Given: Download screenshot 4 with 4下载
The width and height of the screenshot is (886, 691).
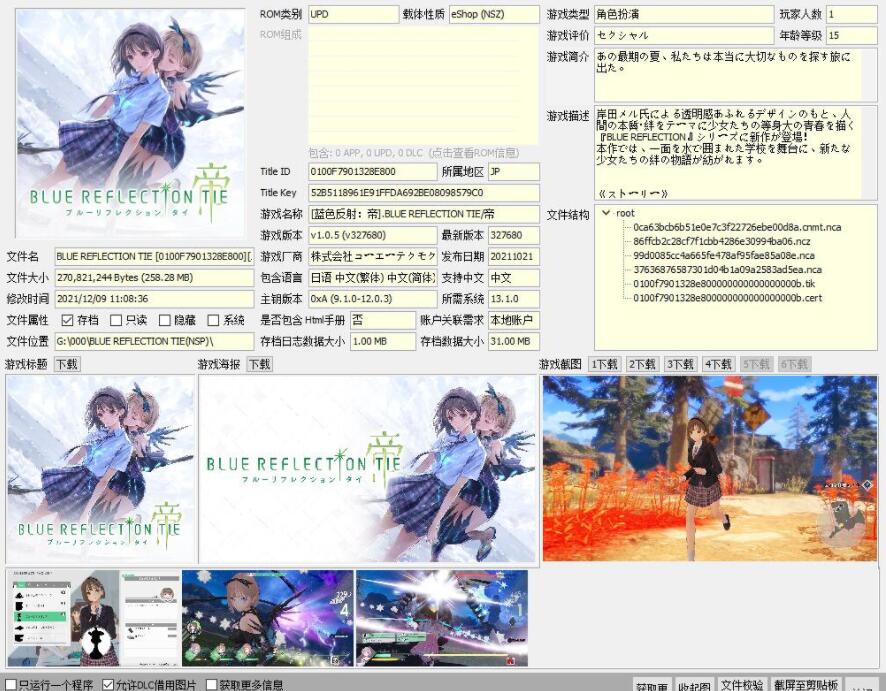Looking at the screenshot, I should tap(718, 364).
